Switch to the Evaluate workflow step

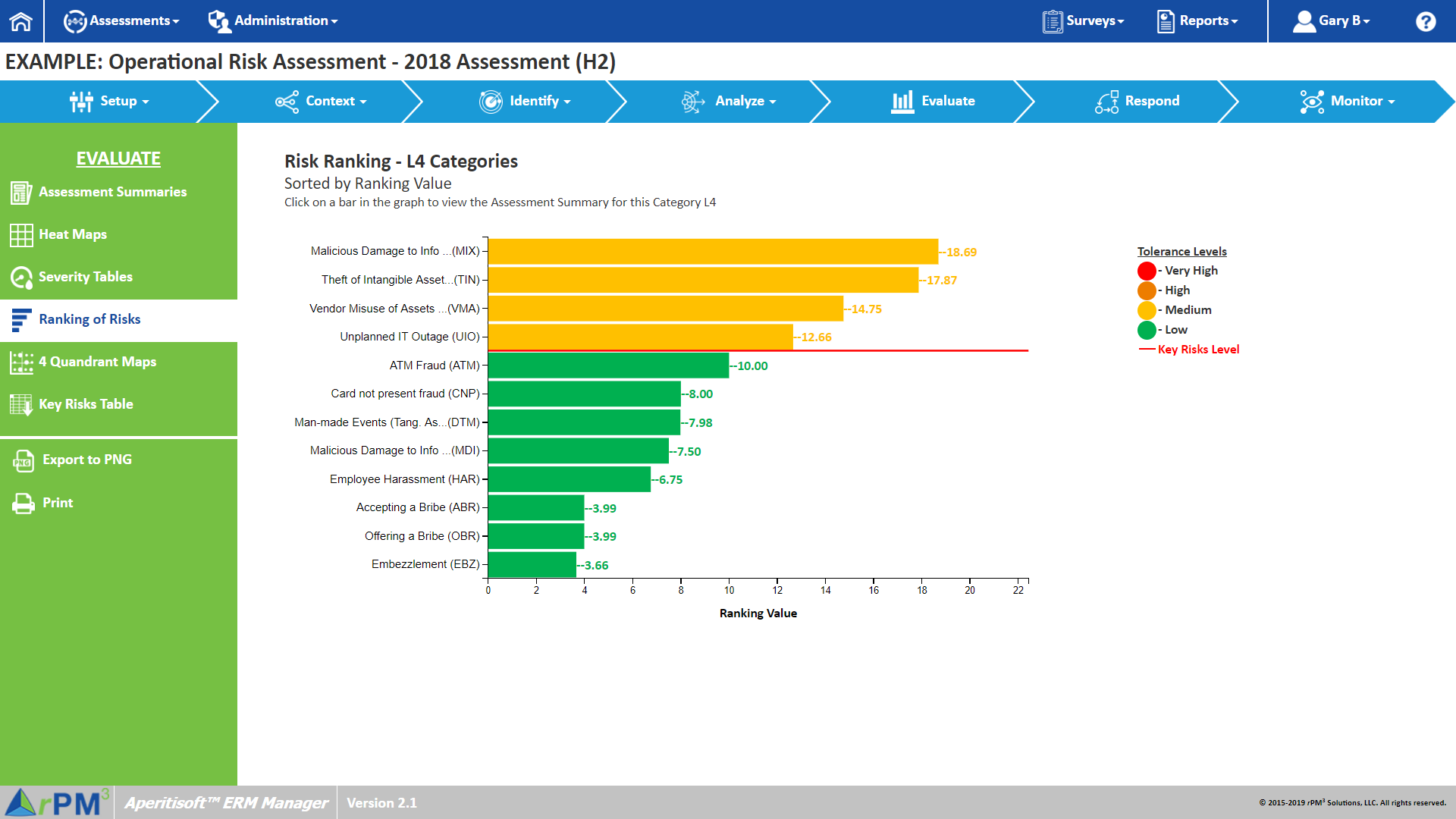tap(934, 102)
